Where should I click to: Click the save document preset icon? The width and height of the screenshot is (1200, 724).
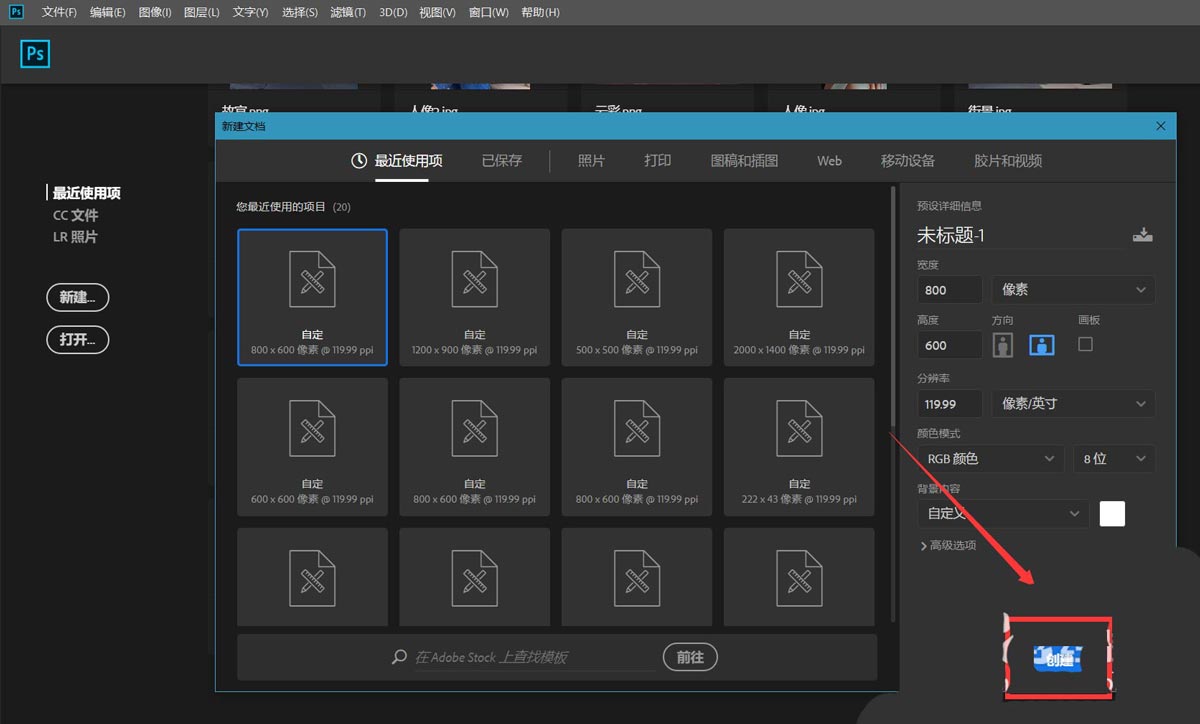1143,236
